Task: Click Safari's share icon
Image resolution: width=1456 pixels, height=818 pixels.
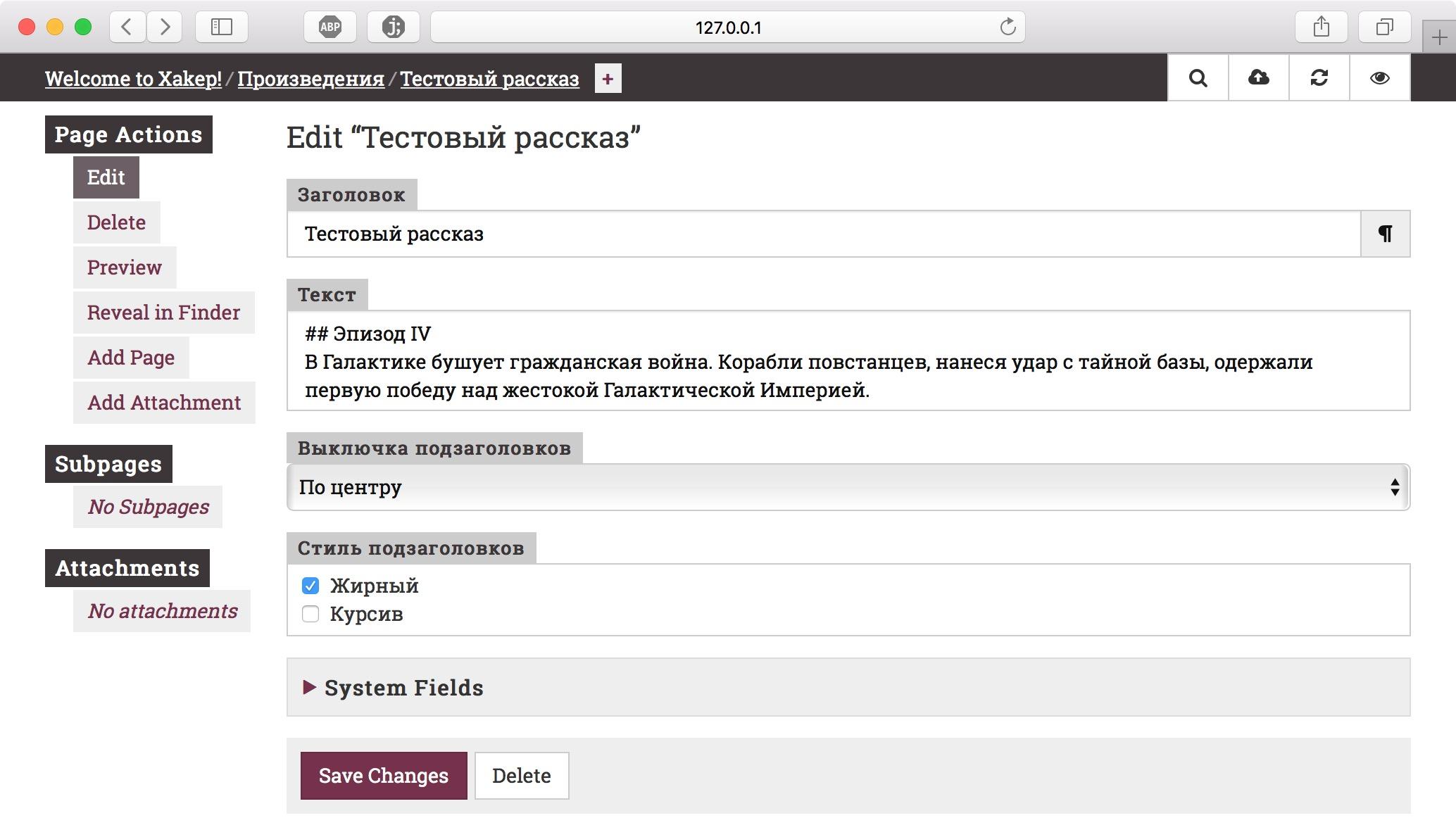Action: pyautogui.click(x=1321, y=27)
